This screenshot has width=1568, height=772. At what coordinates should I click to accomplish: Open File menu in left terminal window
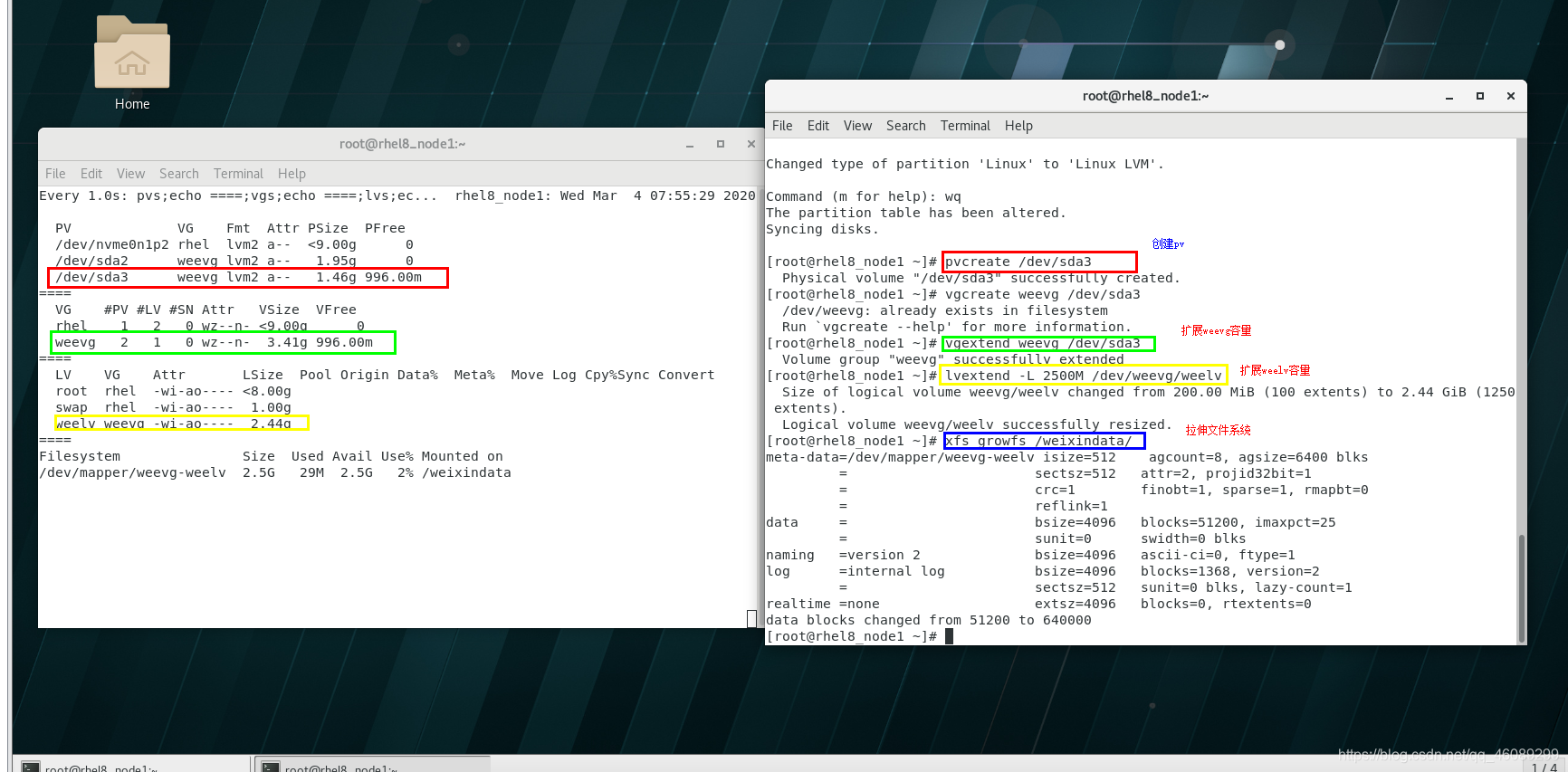coord(55,174)
